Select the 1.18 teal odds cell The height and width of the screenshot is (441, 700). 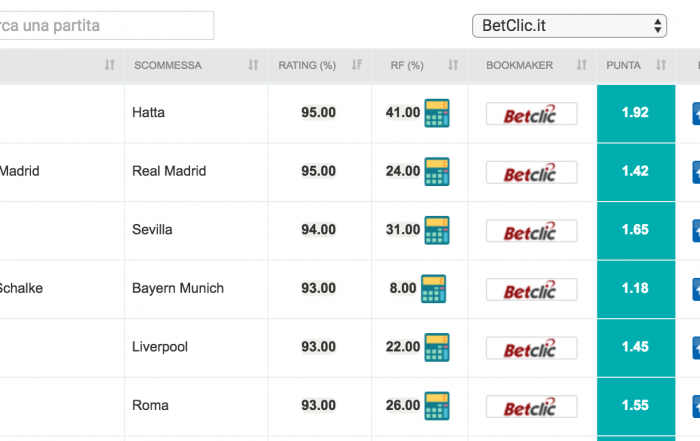[636, 289]
